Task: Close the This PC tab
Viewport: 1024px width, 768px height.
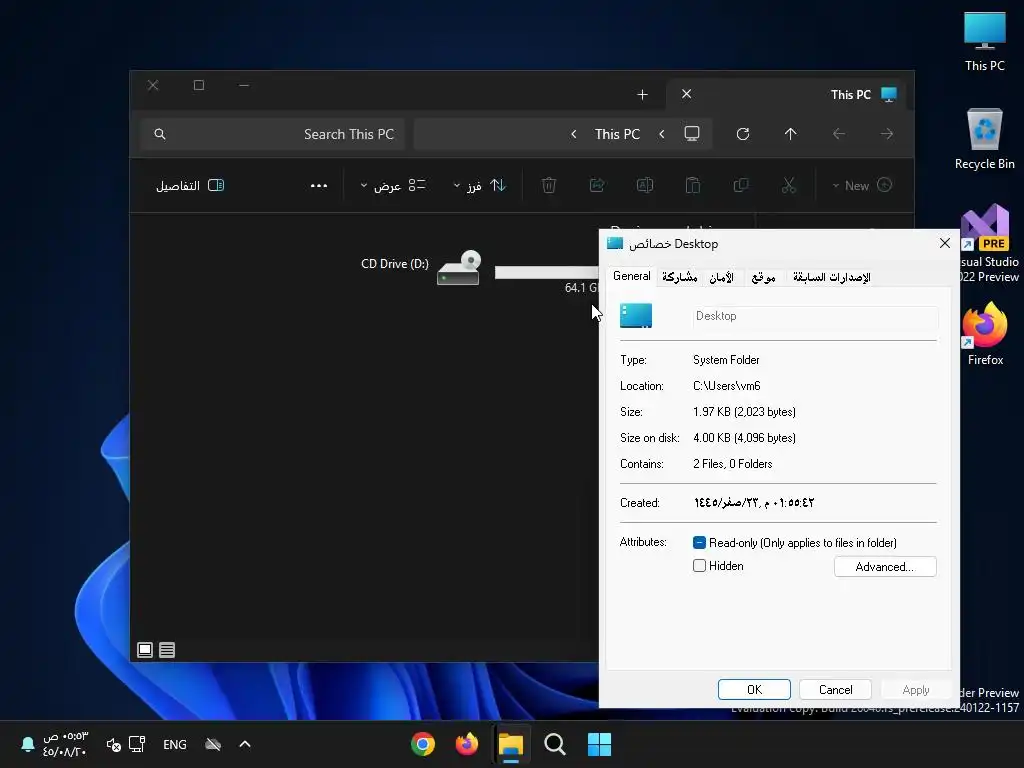Action: click(686, 94)
